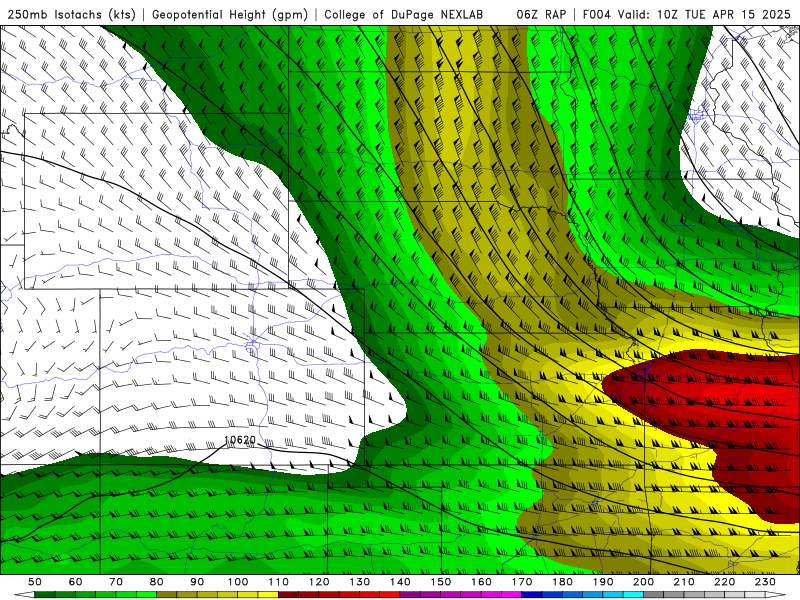Click the '120' value on color scale

click(319, 582)
